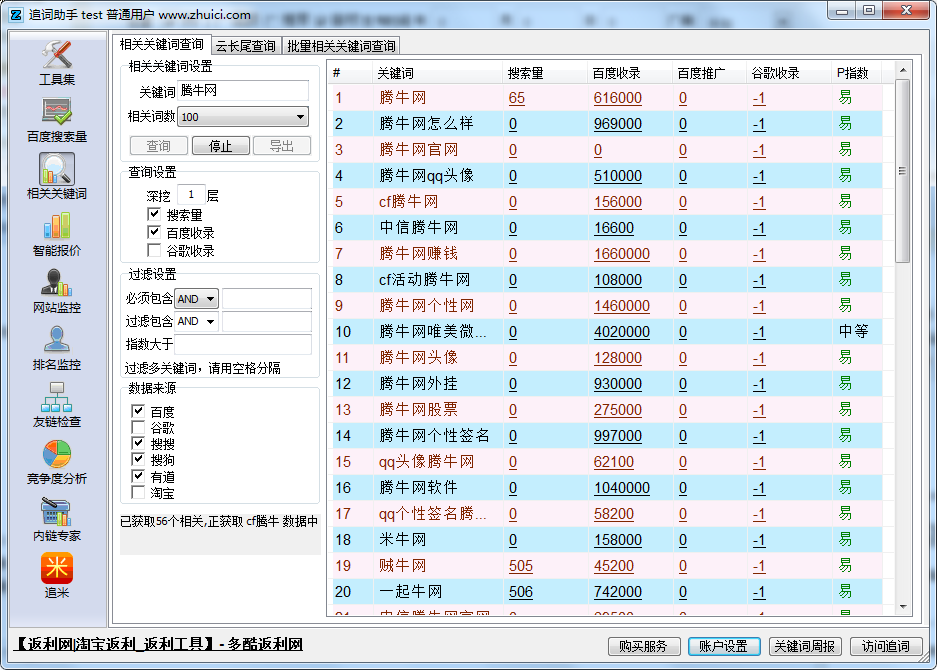Click the 停止 button

click(220, 146)
